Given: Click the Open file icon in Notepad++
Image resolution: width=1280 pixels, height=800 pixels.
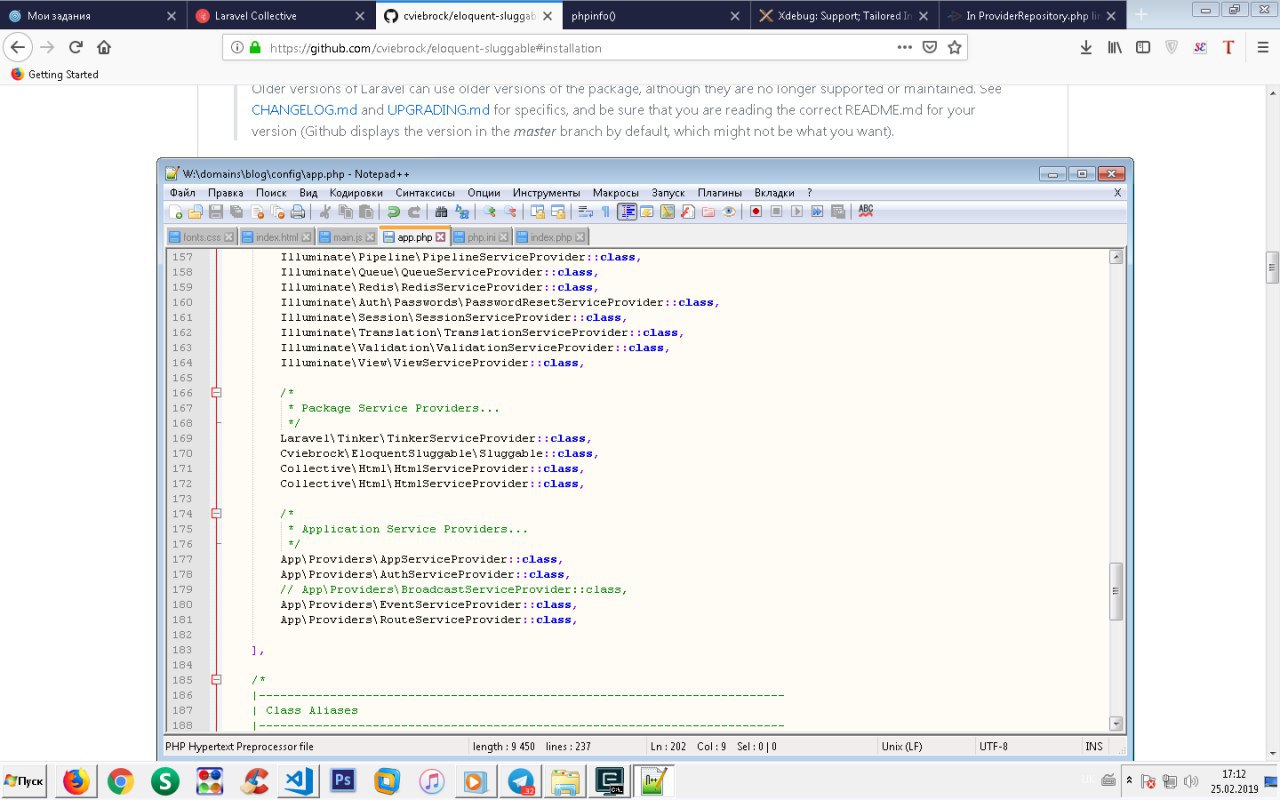Looking at the screenshot, I should [x=195, y=211].
